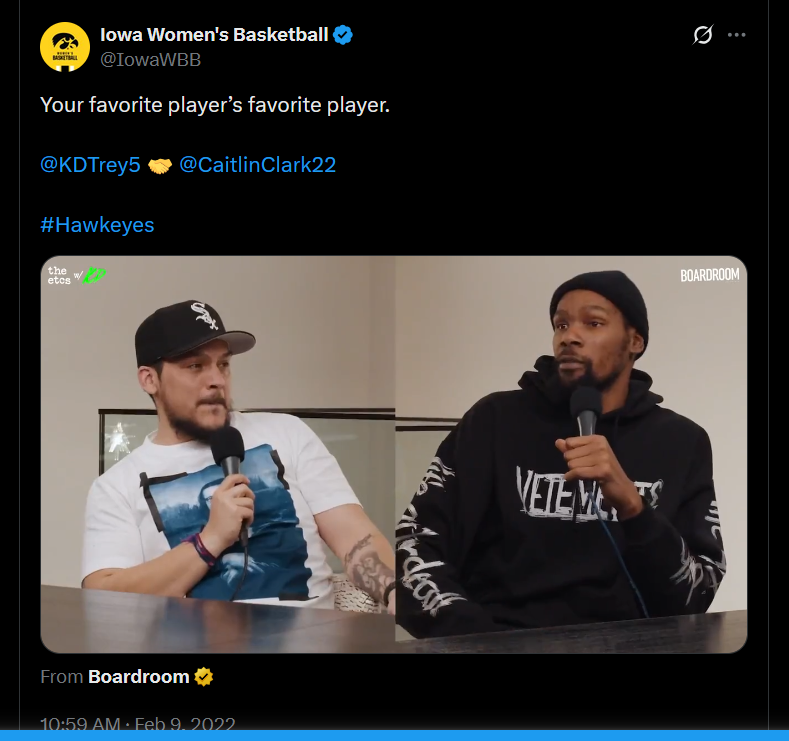Open the 10:59 AM Feb 9, 2022 timestamp
The width and height of the screenshot is (789, 741).
(x=137, y=723)
